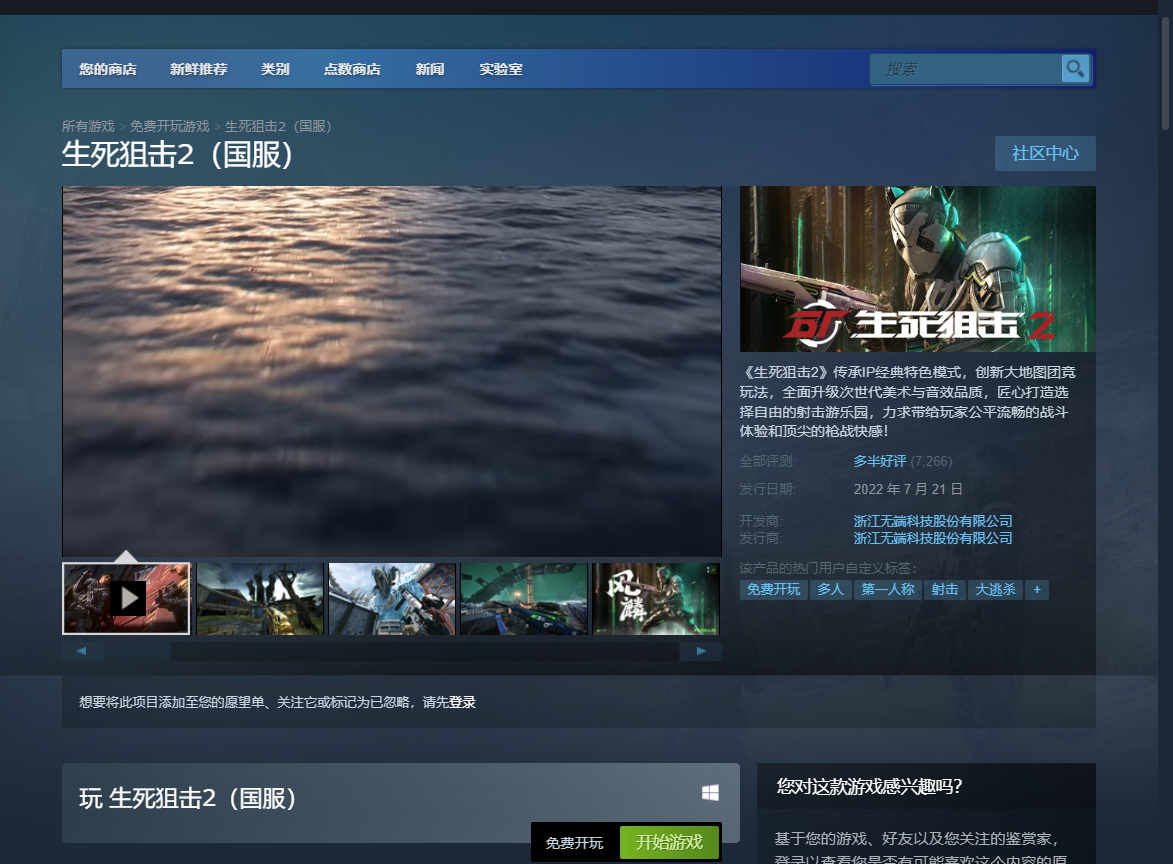Screen dimensions: 1173x864
Task: Click the 登录 login link
Action: tap(463, 702)
